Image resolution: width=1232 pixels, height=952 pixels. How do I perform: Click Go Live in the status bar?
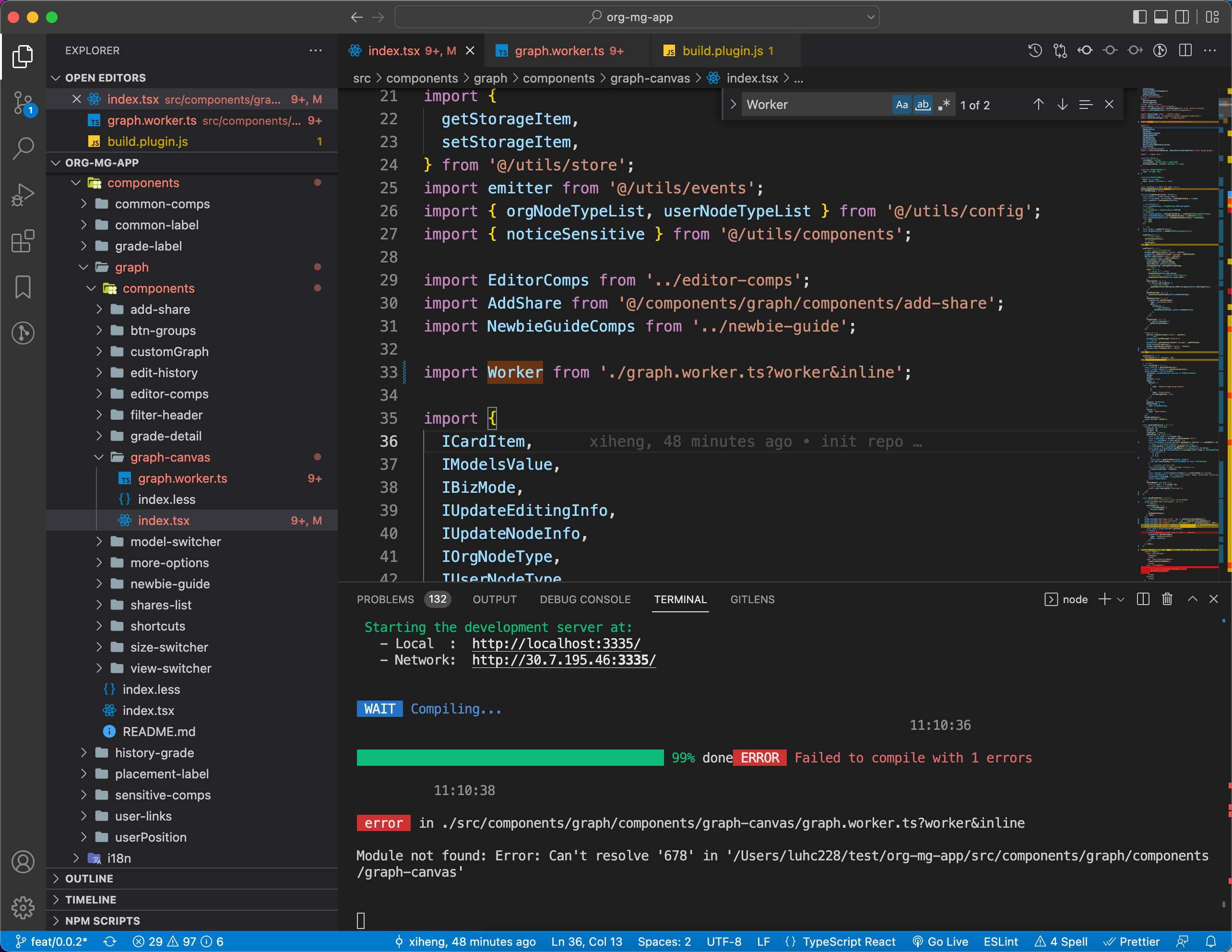(x=940, y=942)
